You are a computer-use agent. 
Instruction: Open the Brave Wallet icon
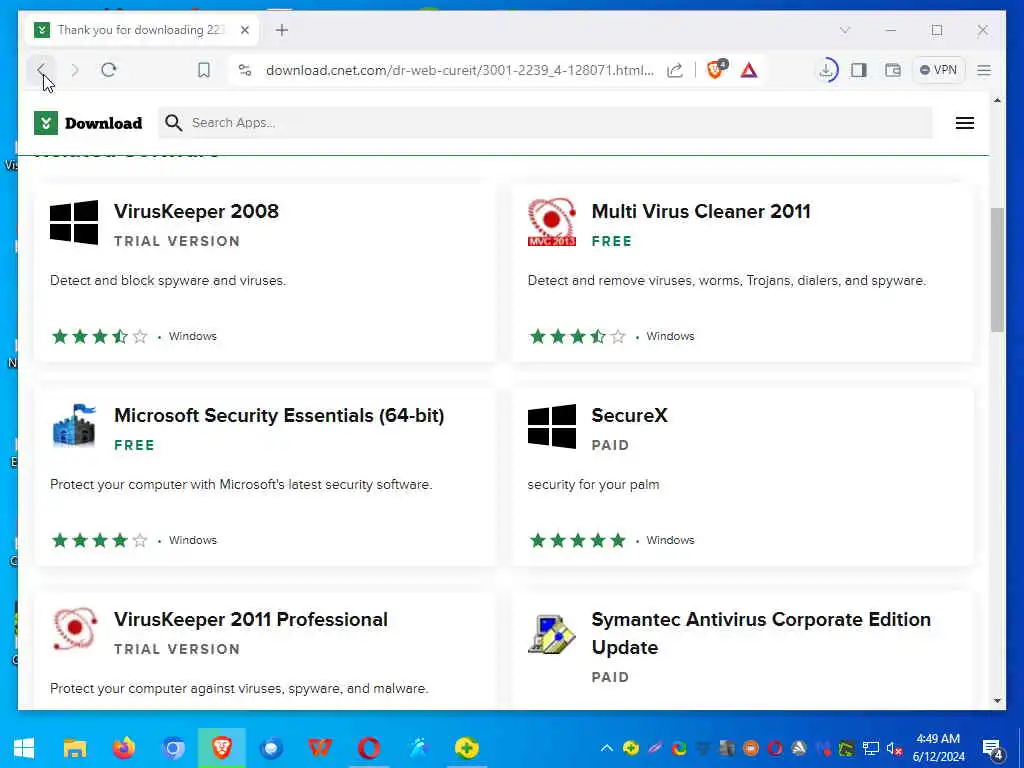[893, 70]
